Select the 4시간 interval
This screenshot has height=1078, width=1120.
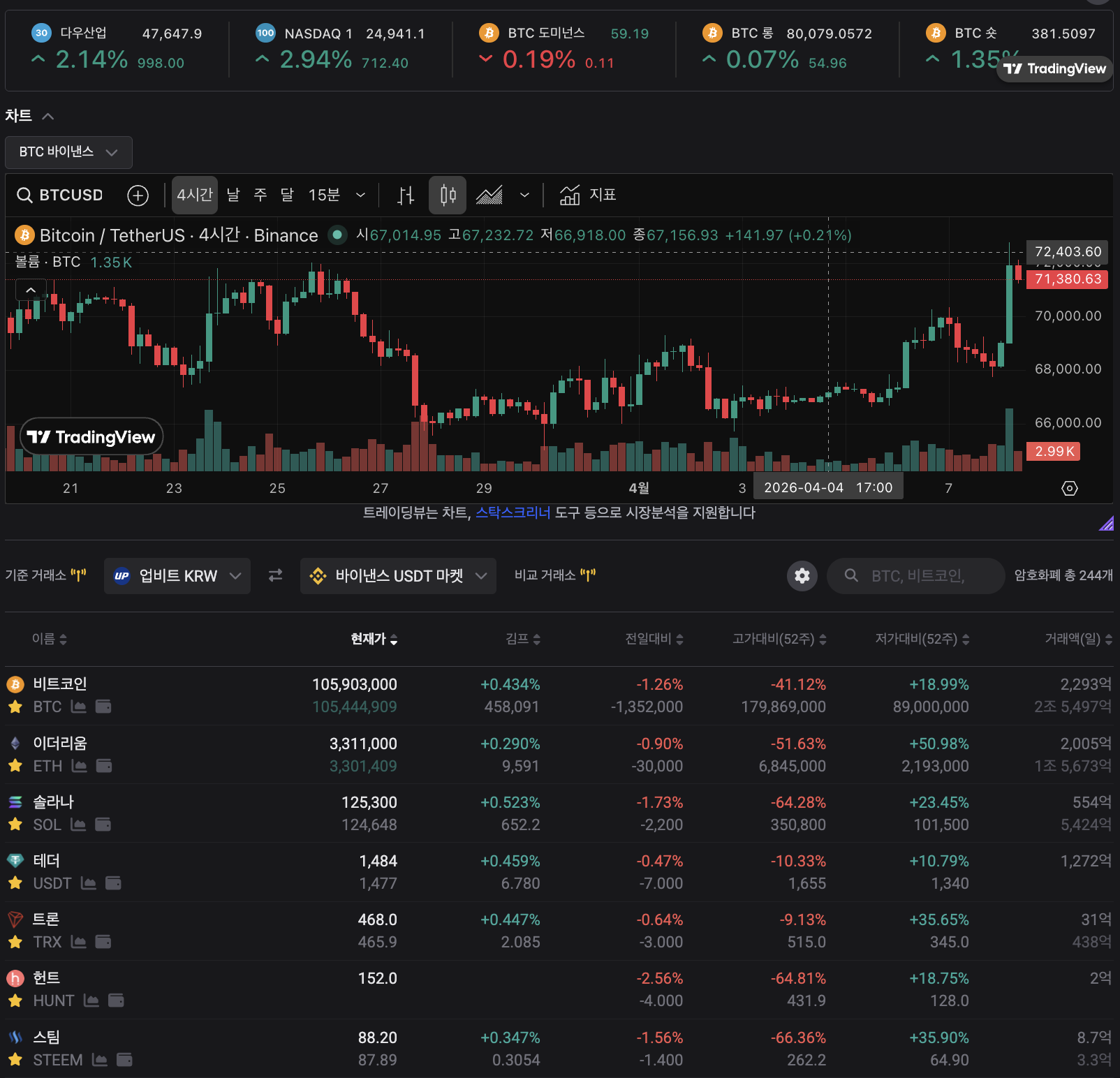click(195, 195)
